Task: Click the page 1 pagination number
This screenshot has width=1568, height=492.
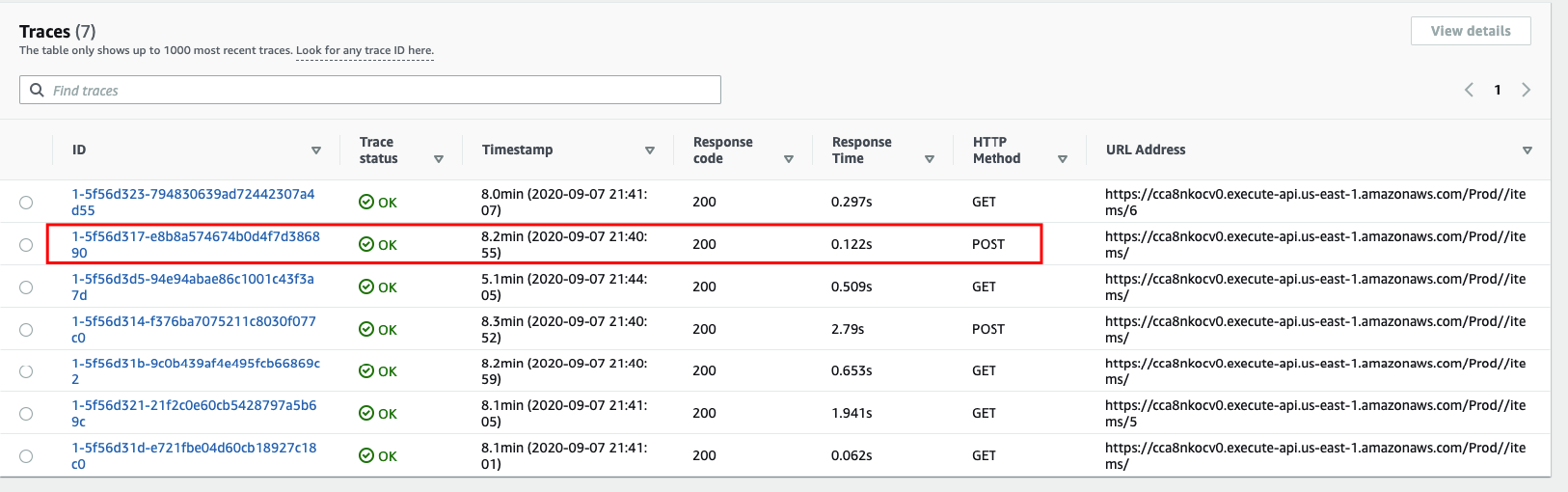Action: coord(1498,90)
